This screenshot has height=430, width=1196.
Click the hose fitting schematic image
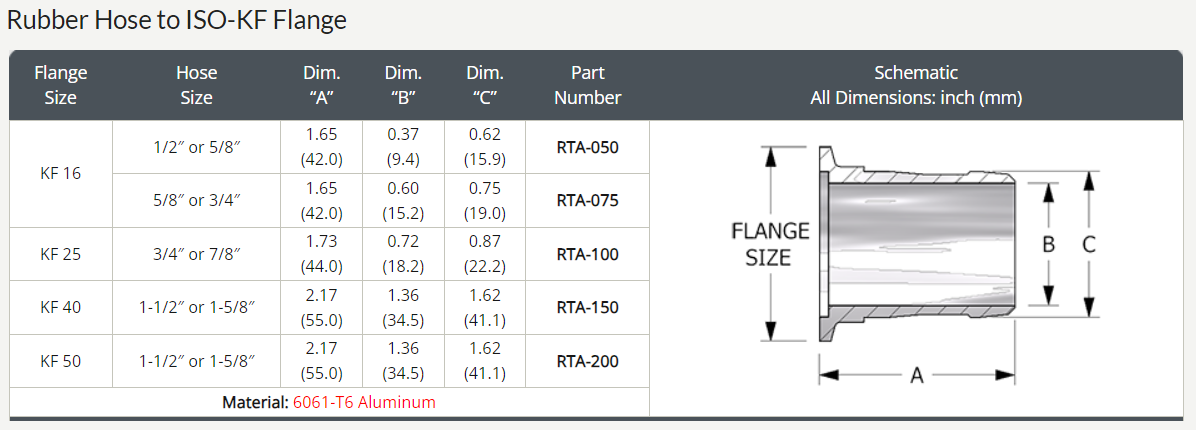915,265
